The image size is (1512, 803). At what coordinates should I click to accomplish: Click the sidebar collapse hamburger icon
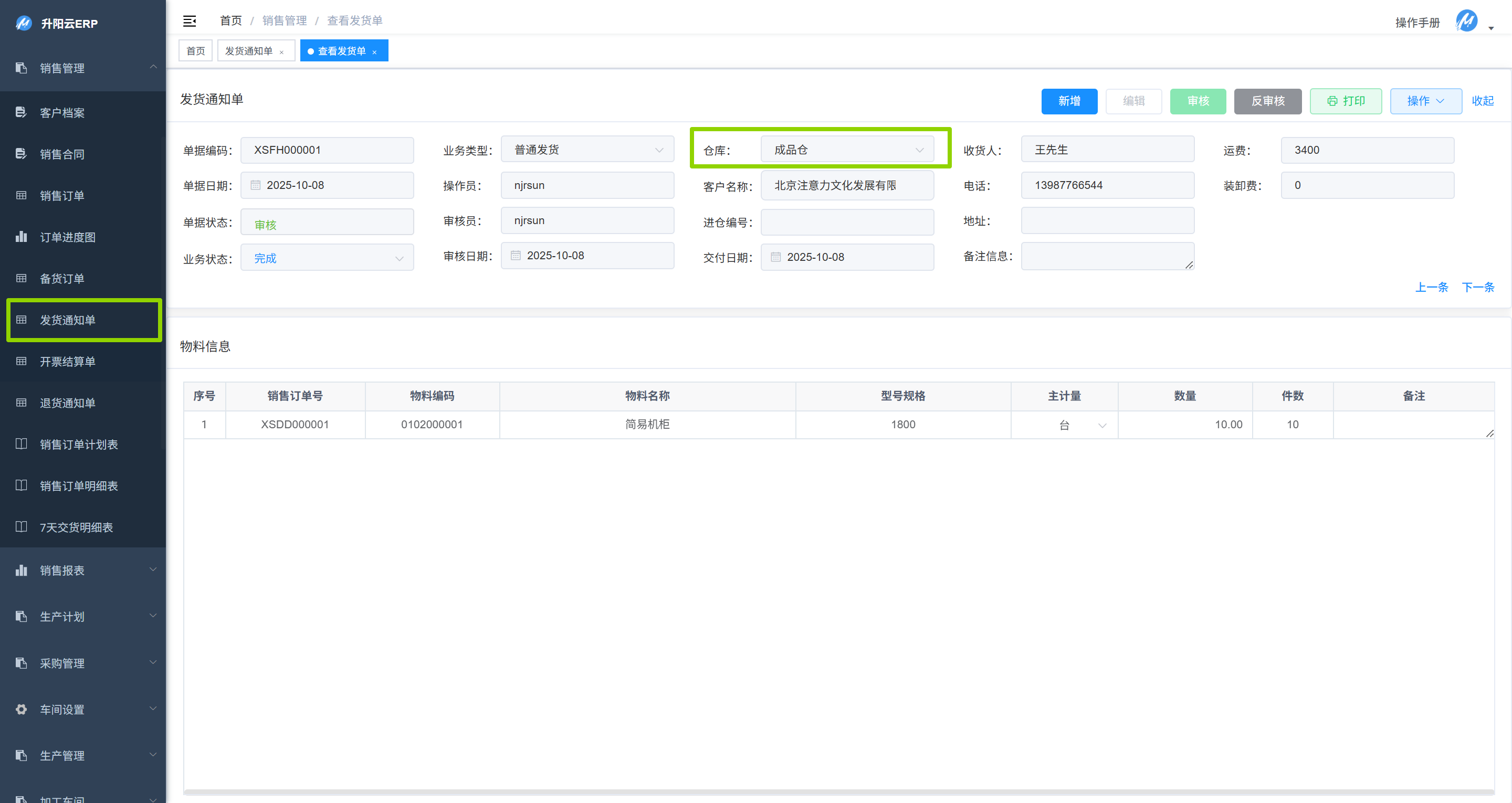click(x=189, y=21)
